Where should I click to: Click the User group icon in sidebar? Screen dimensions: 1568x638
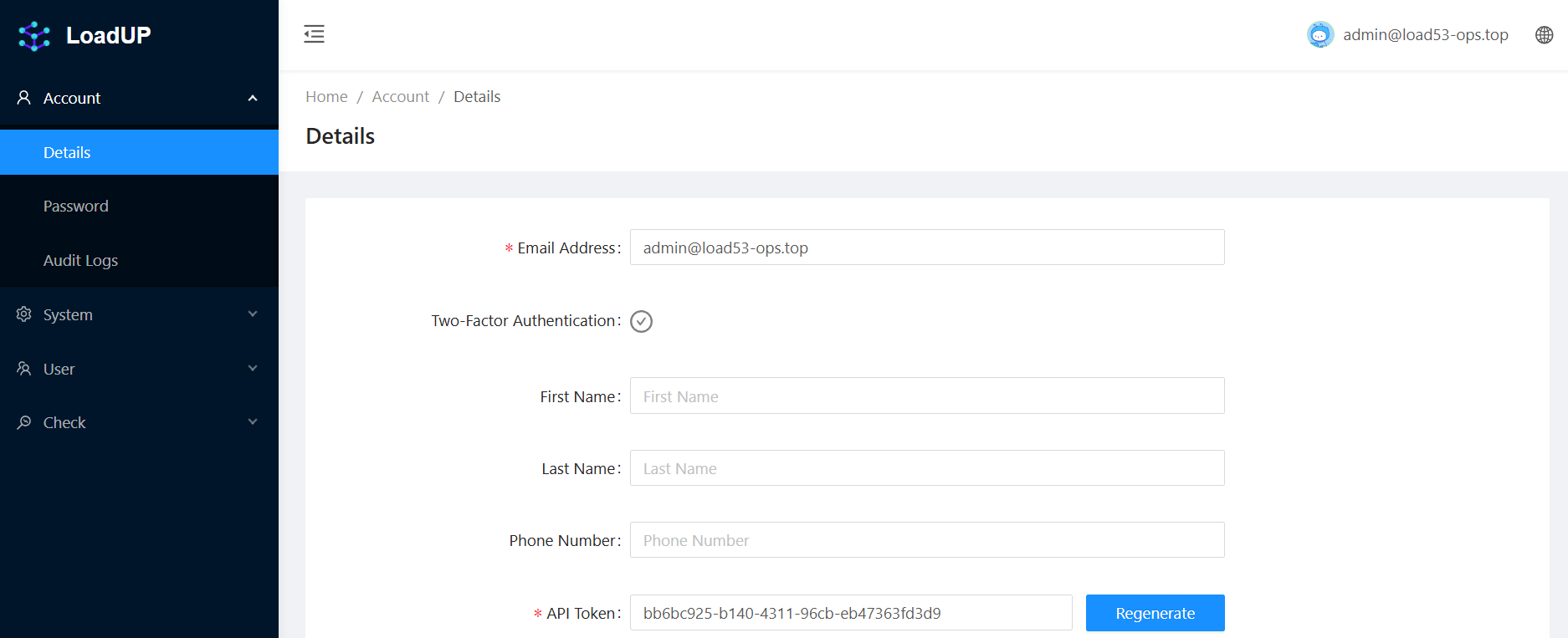coord(24,369)
